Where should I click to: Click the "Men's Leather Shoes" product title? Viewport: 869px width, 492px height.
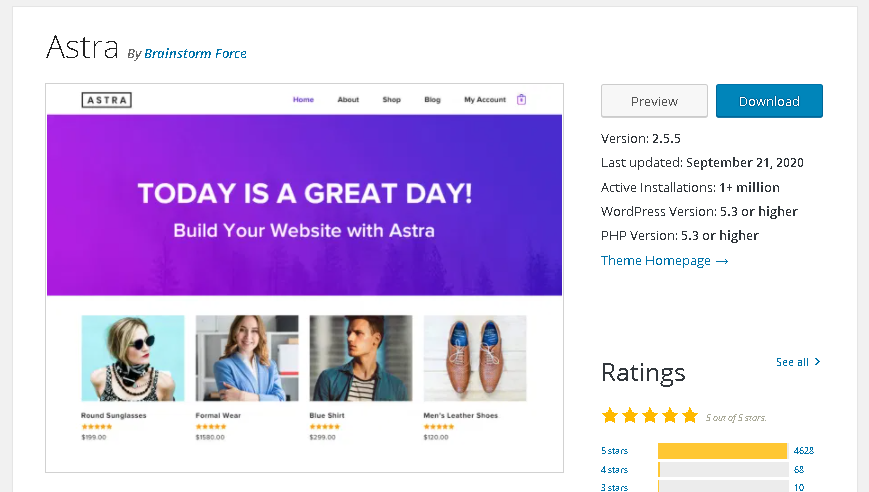coord(461,416)
